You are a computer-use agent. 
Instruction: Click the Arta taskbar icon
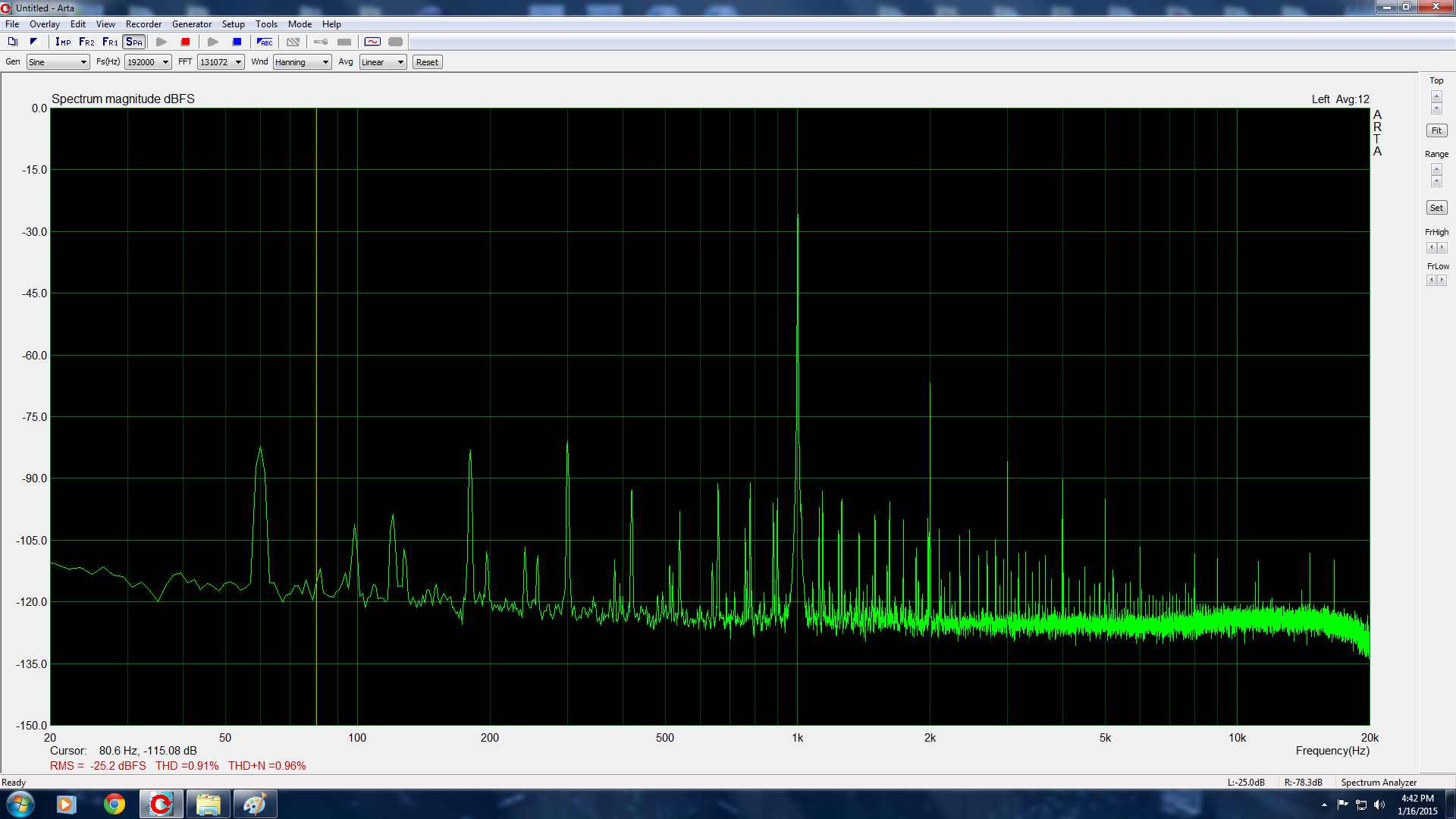pos(161,804)
